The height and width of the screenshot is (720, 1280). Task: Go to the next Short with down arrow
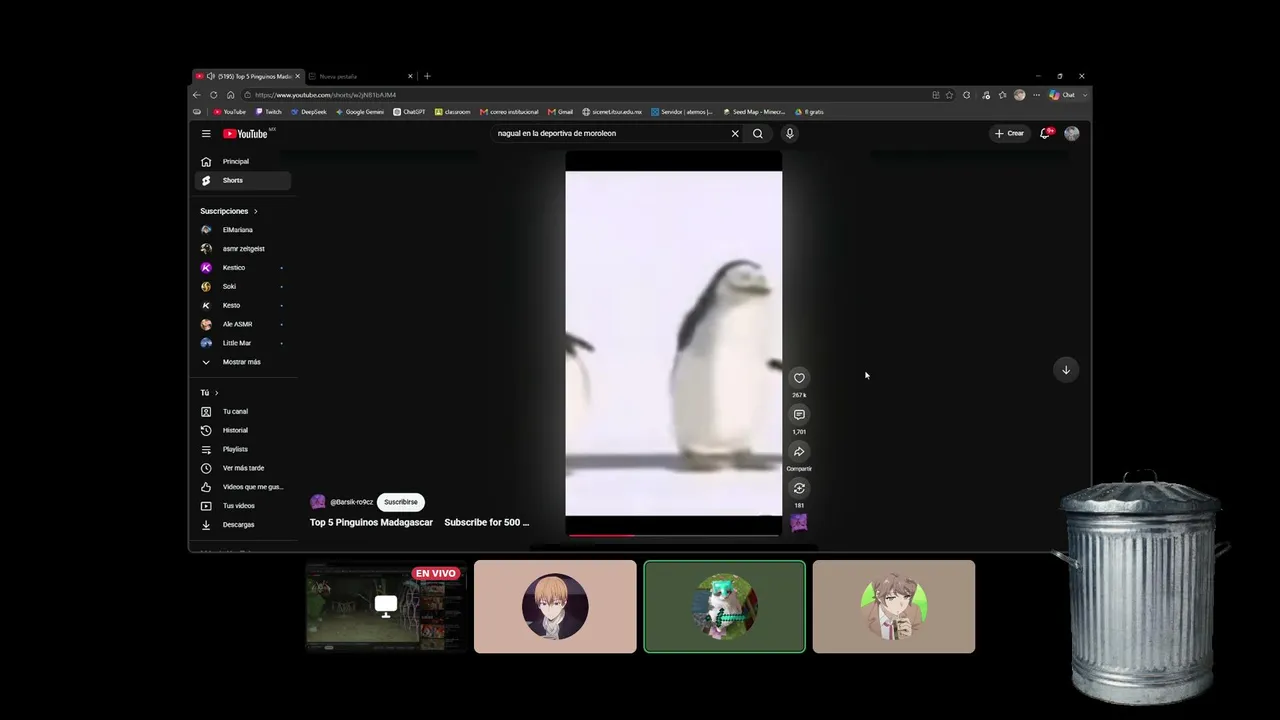(1066, 370)
